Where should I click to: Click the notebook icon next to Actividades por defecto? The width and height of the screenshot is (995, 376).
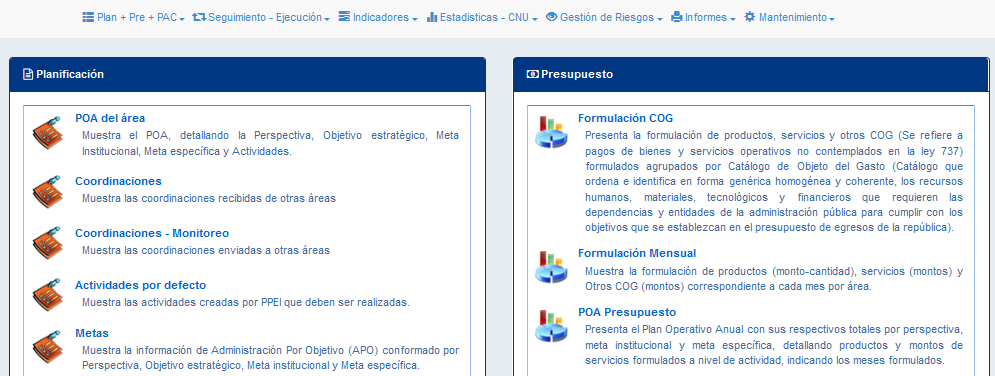click(48, 295)
